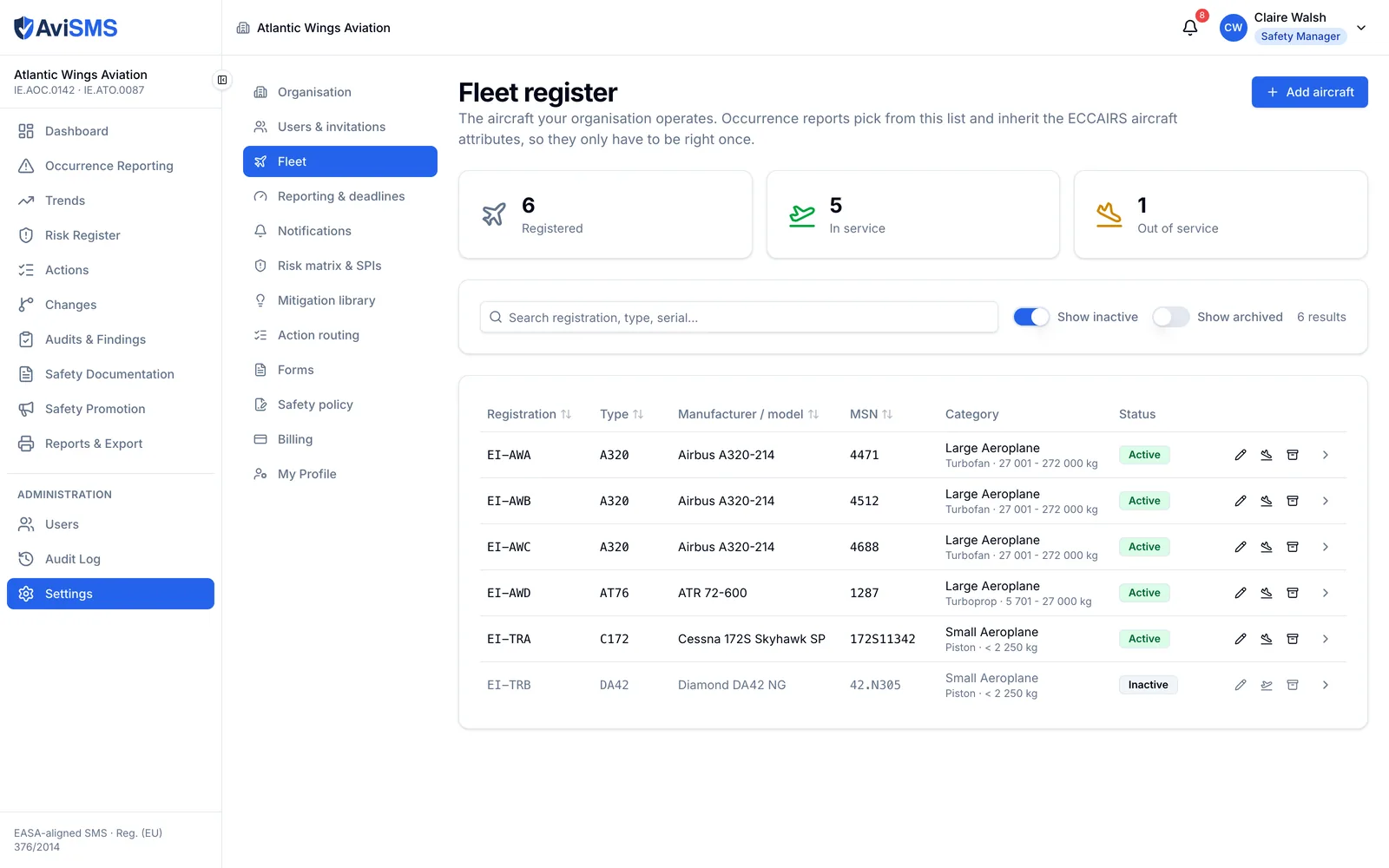Open Dashboard in main sidebar
Viewport: 1389px width, 868px height.
(110, 131)
